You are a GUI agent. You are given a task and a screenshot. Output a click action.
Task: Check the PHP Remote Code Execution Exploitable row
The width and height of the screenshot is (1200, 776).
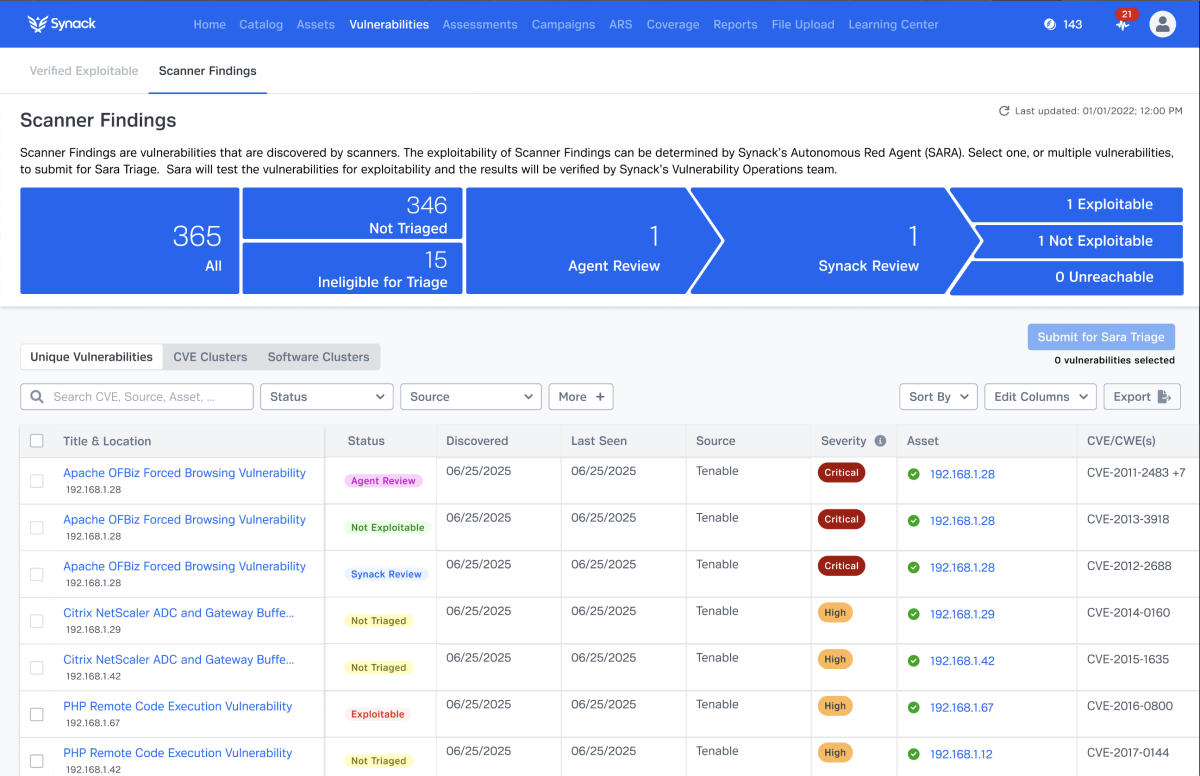pos(37,714)
